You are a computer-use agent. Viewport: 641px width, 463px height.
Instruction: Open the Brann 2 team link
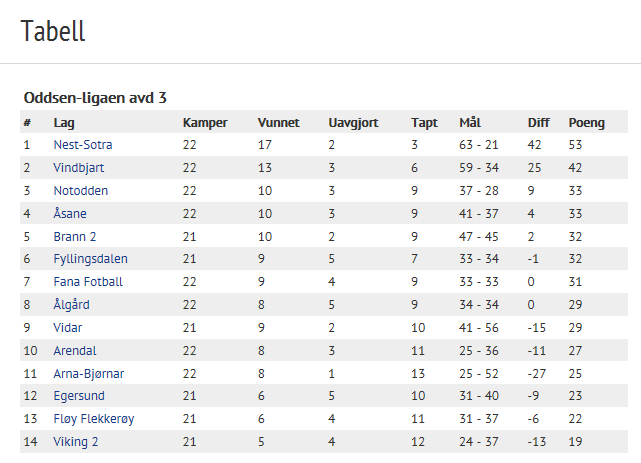(x=75, y=236)
